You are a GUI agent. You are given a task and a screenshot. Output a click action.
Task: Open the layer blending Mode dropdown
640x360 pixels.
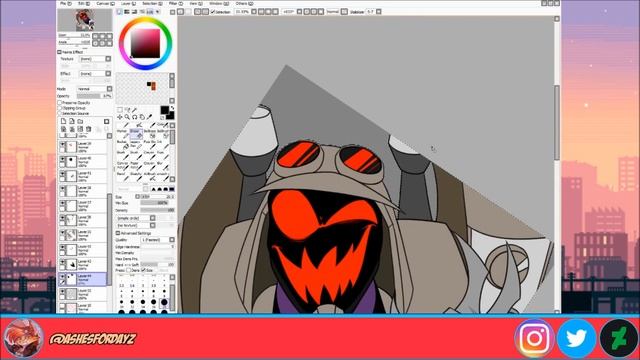95,89
